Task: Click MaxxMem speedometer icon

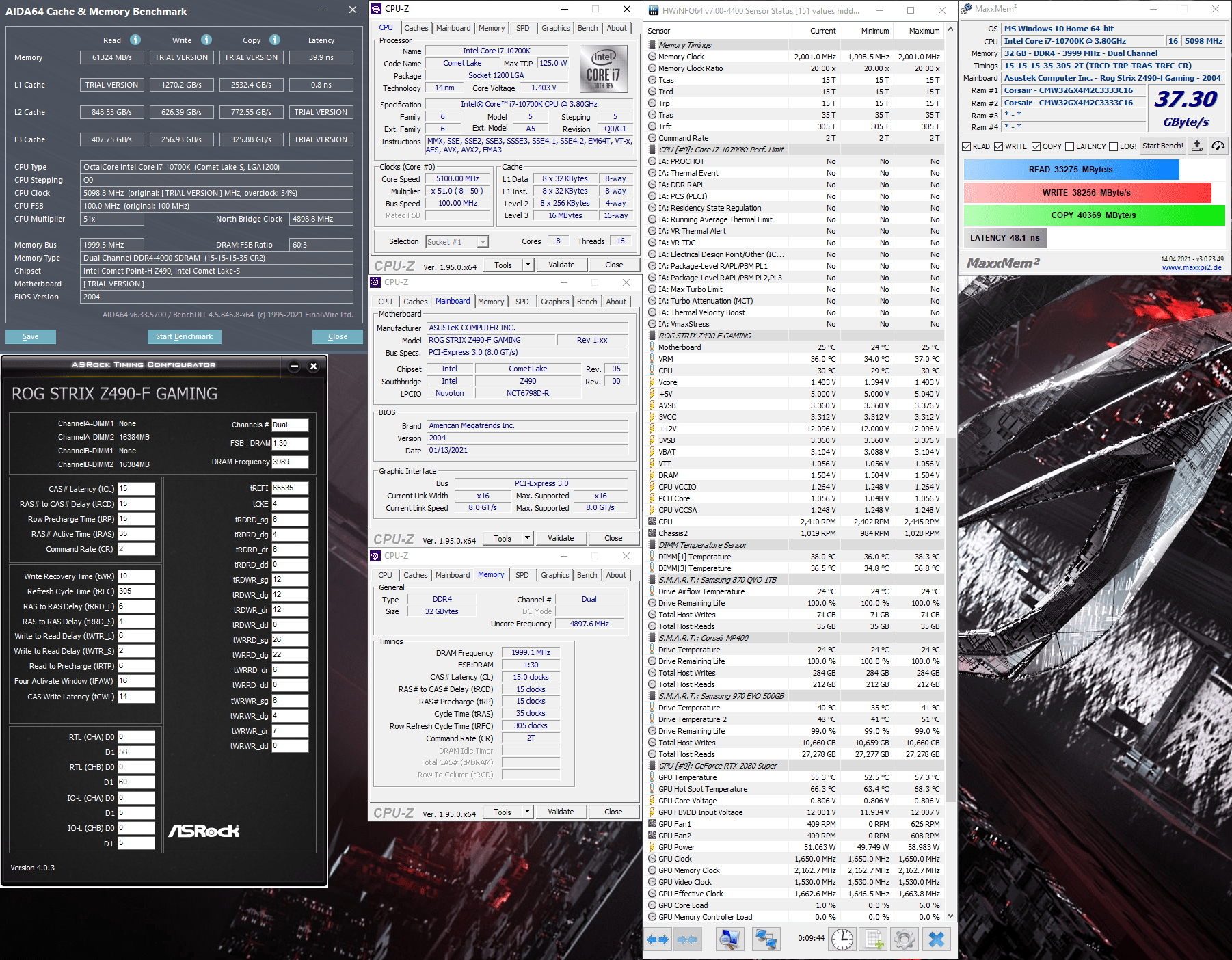Action: click(1218, 146)
